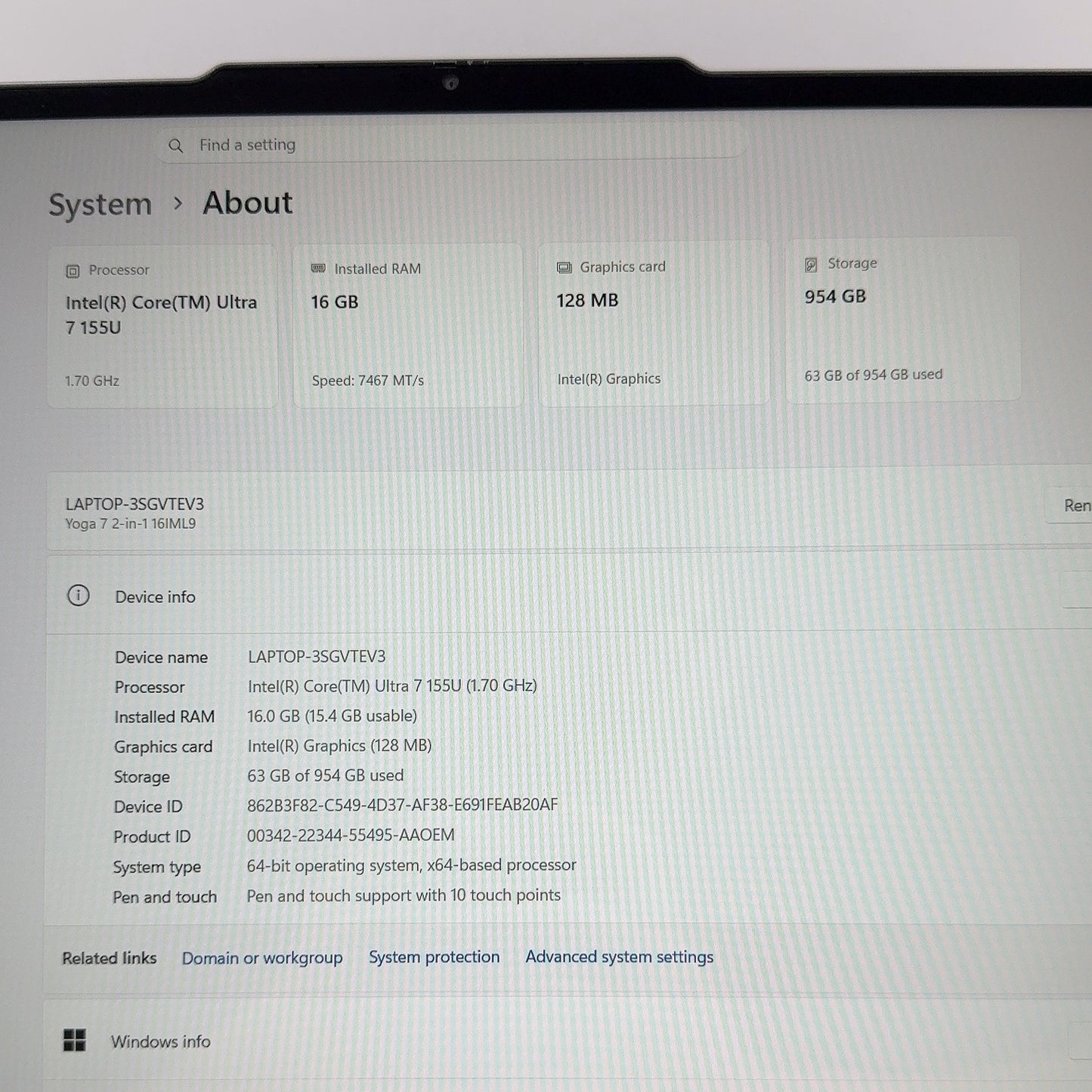Click the About page heading
The height and width of the screenshot is (1092, 1092).
(247, 203)
